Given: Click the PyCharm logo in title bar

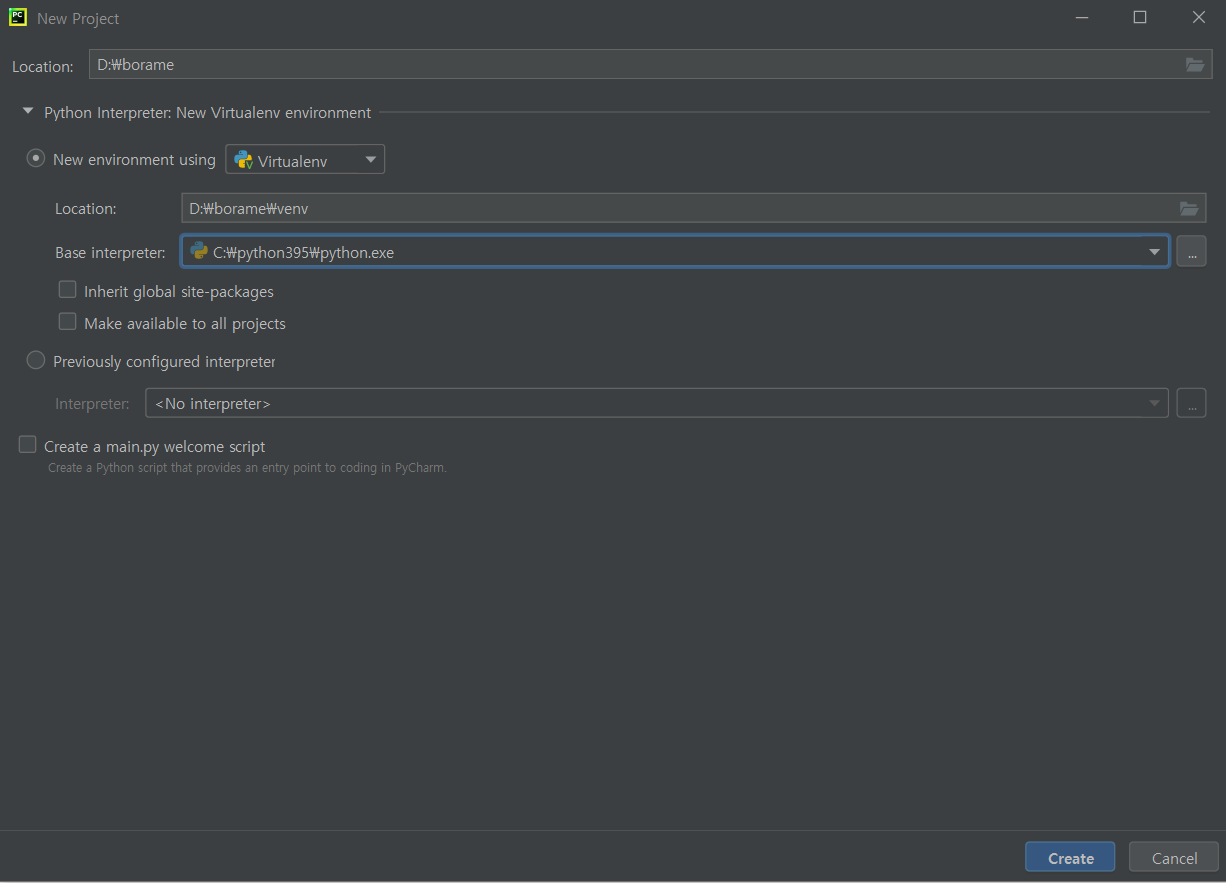Looking at the screenshot, I should click(x=17, y=17).
